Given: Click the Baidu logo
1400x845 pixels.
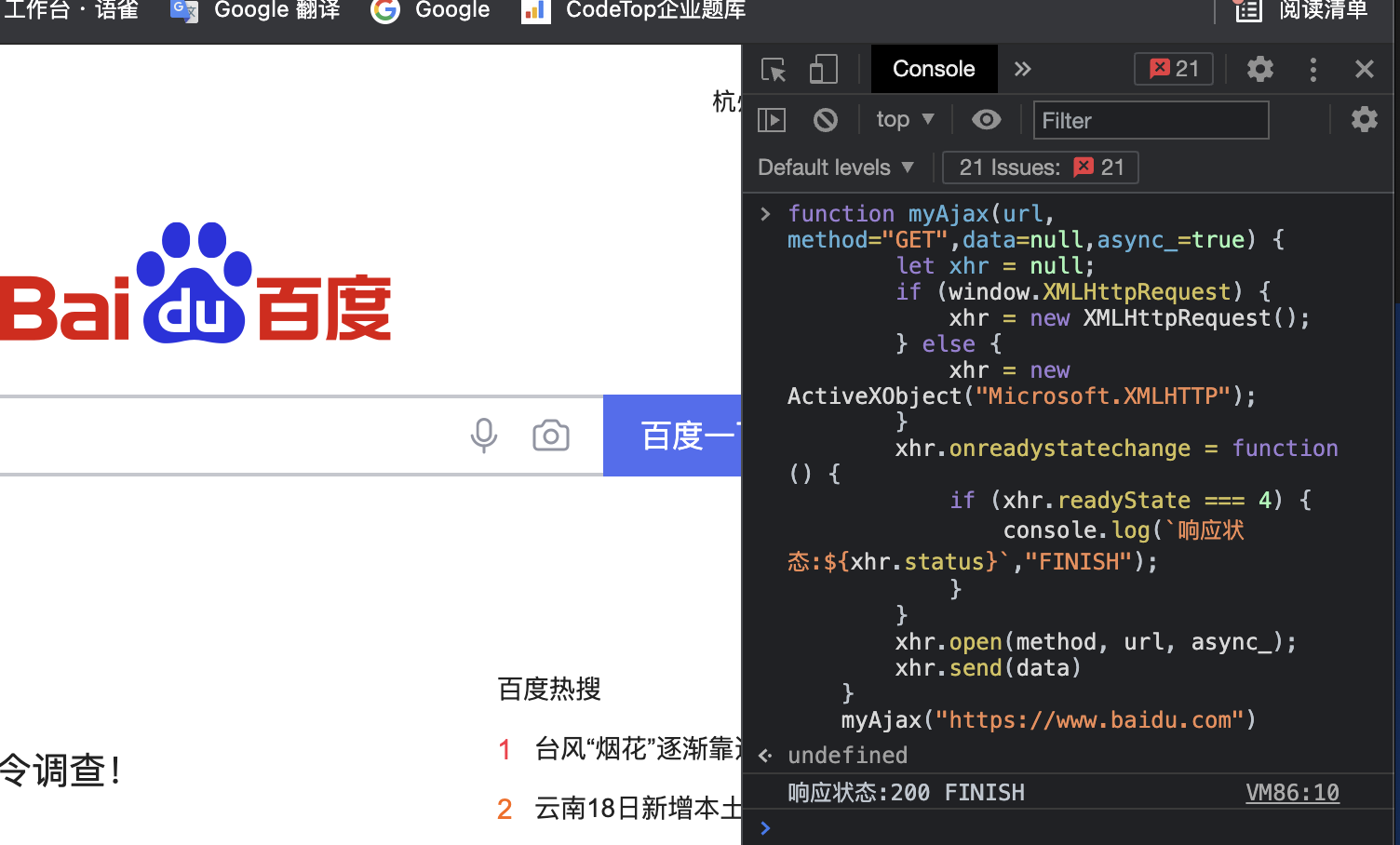Looking at the screenshot, I should pyautogui.click(x=195, y=284).
